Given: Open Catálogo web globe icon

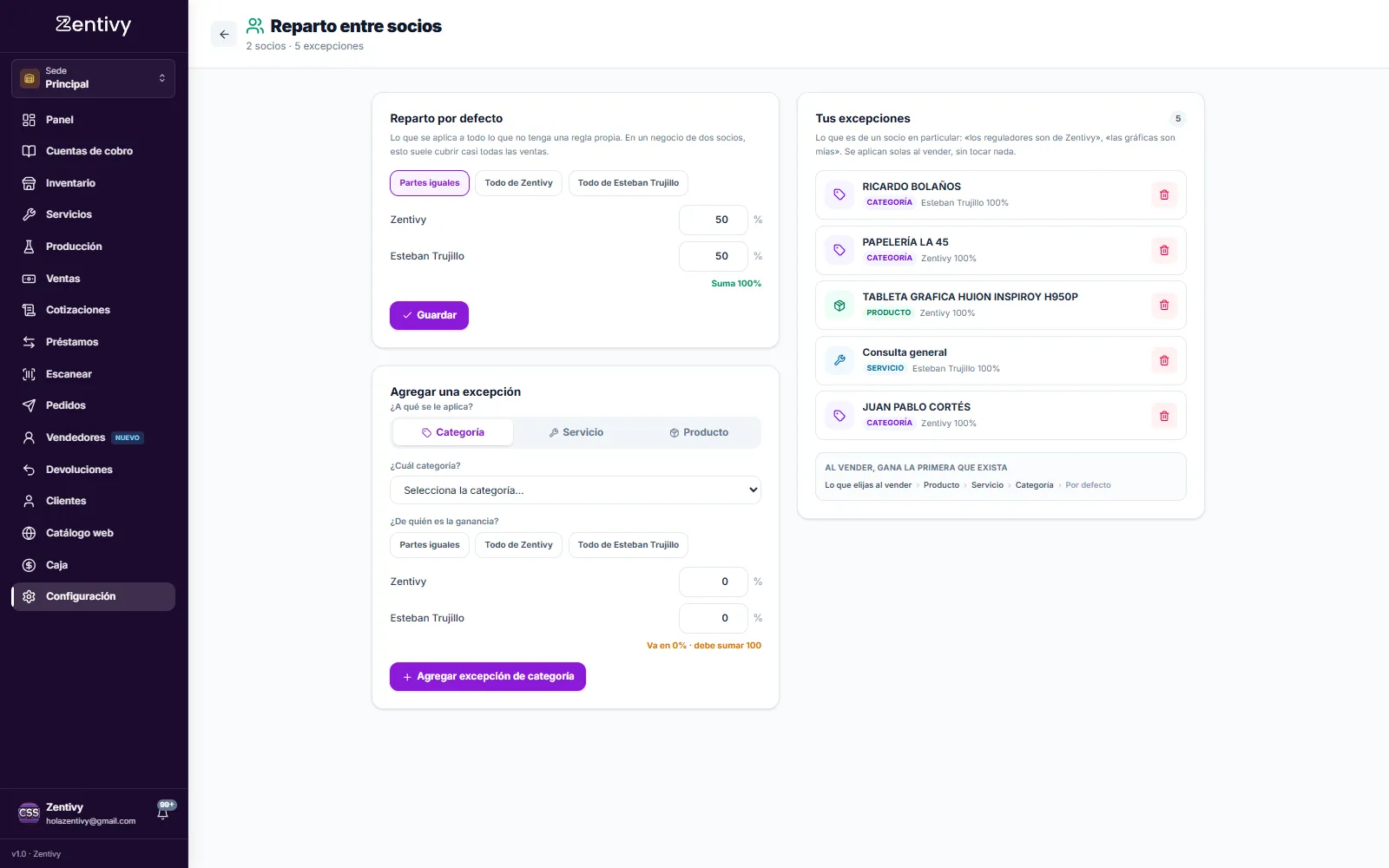Looking at the screenshot, I should tap(29, 533).
